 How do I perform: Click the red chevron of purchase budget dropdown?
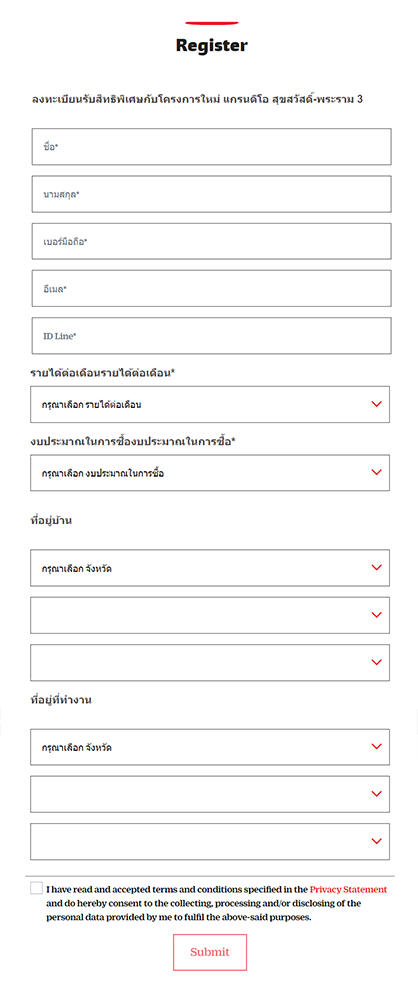pyautogui.click(x=376, y=472)
